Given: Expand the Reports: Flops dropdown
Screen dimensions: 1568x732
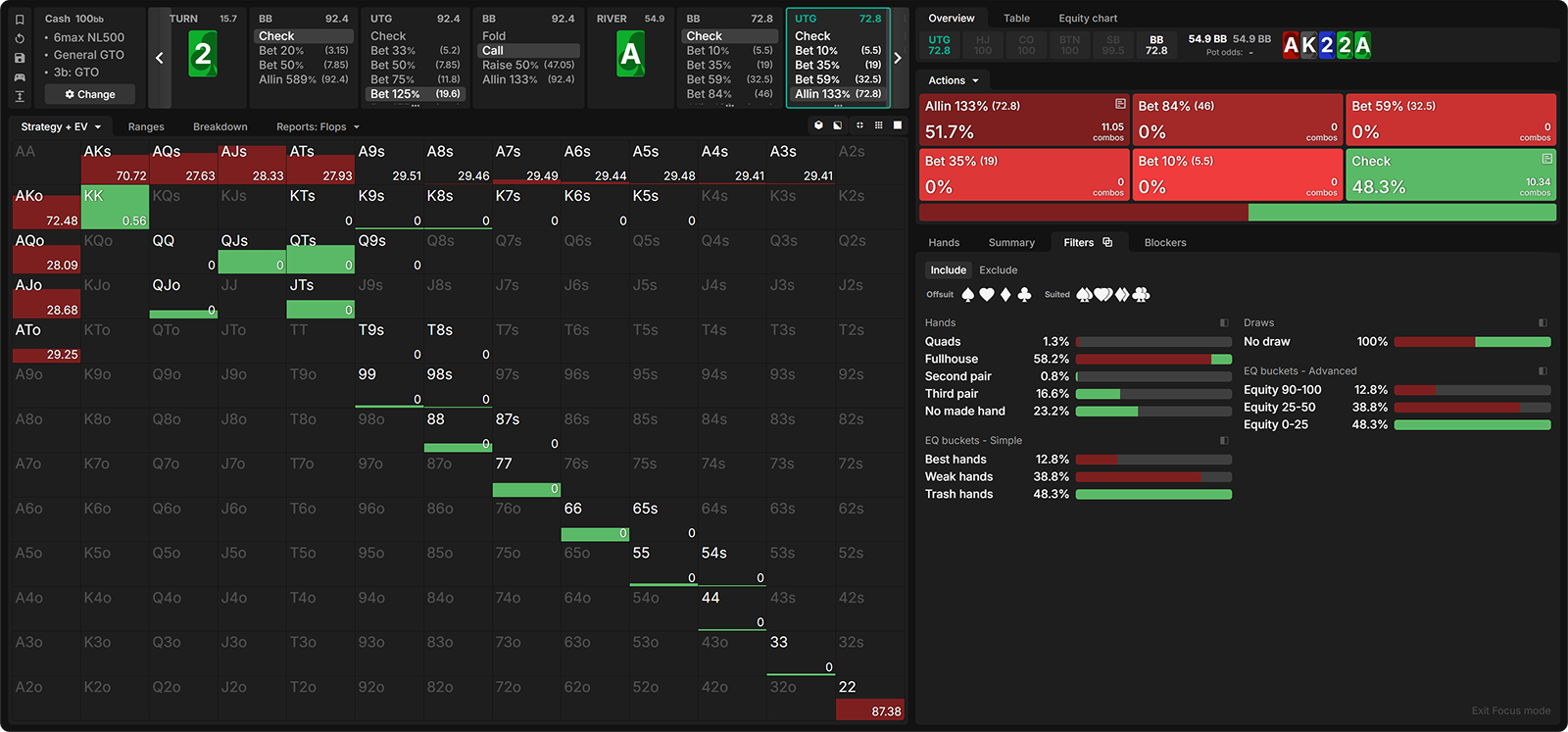Looking at the screenshot, I should tap(318, 126).
